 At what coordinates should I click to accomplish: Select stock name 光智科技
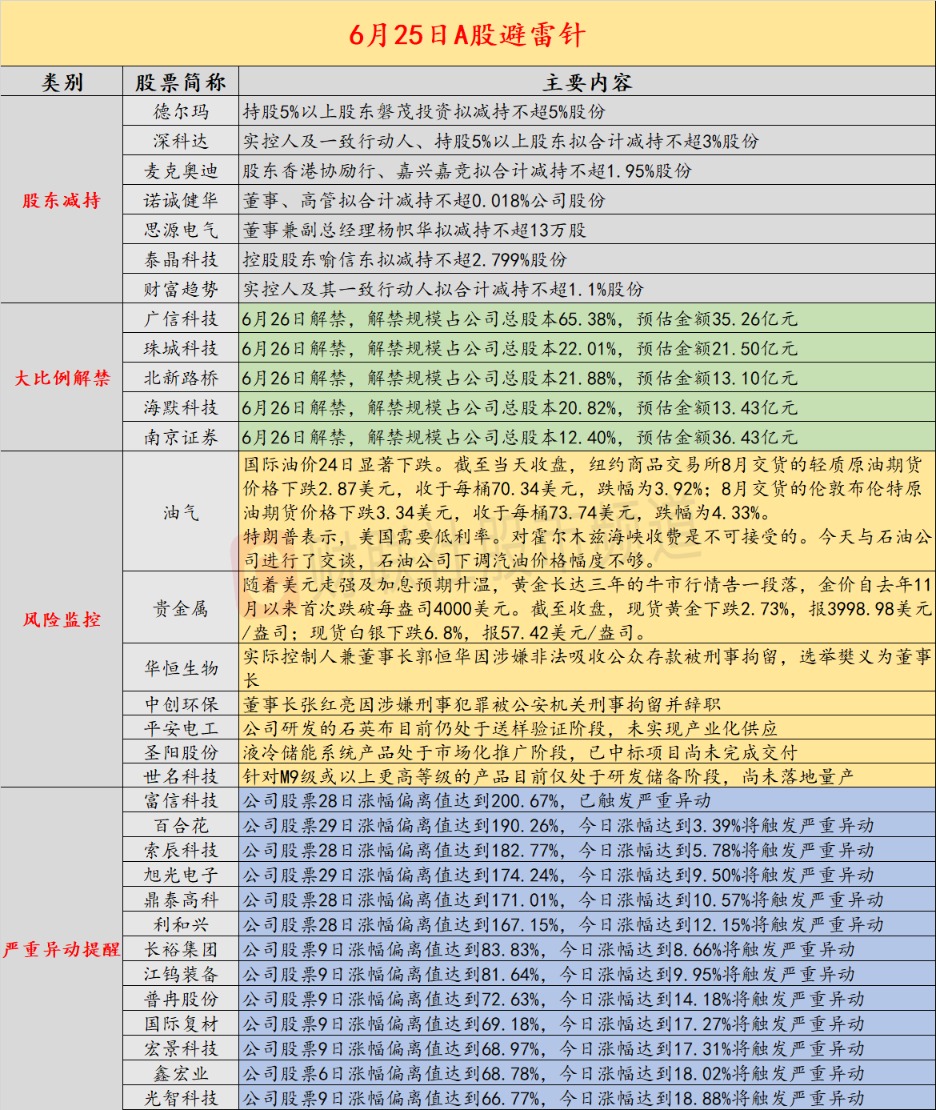(181, 1098)
